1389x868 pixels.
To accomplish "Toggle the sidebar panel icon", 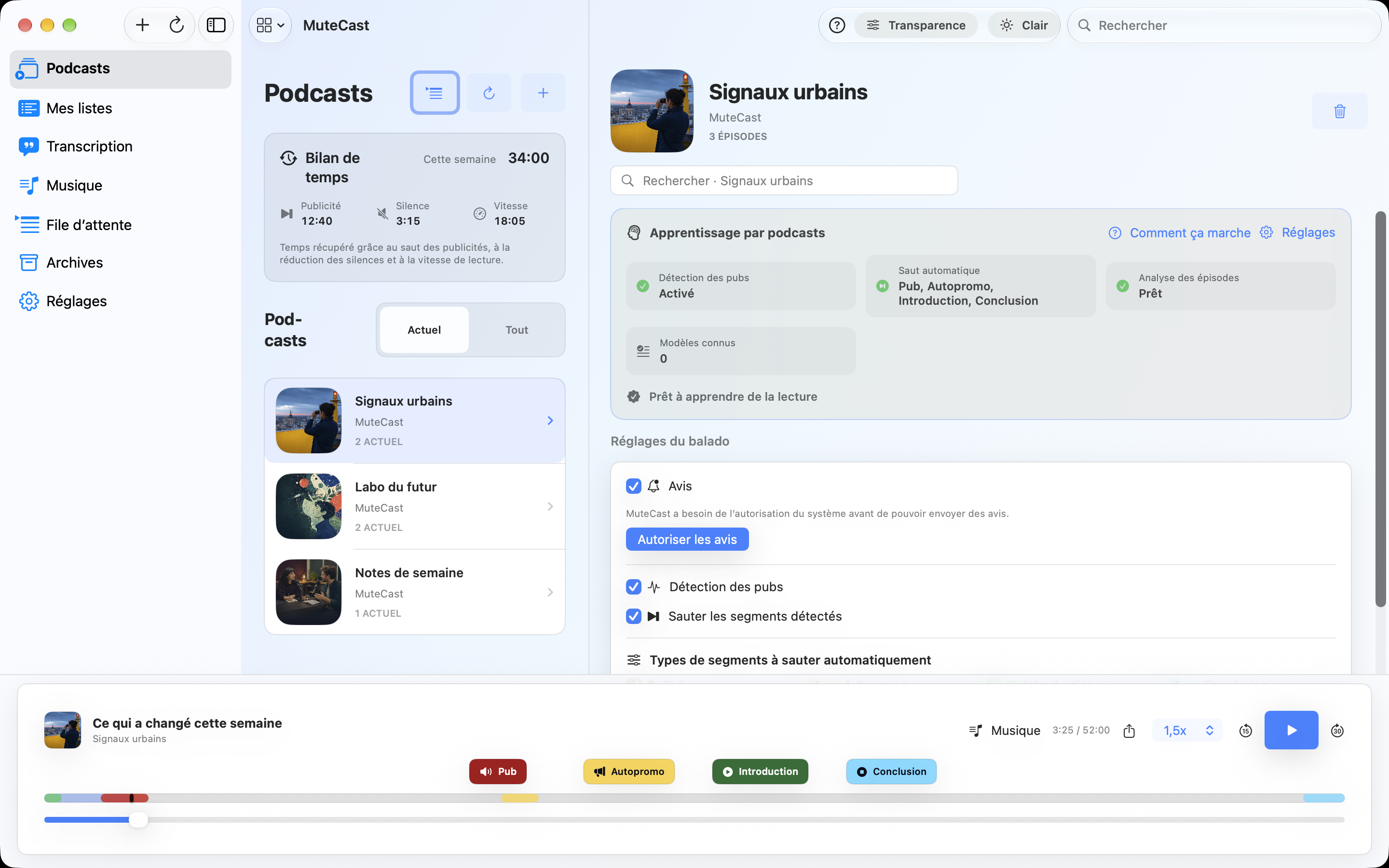I will [x=216, y=25].
